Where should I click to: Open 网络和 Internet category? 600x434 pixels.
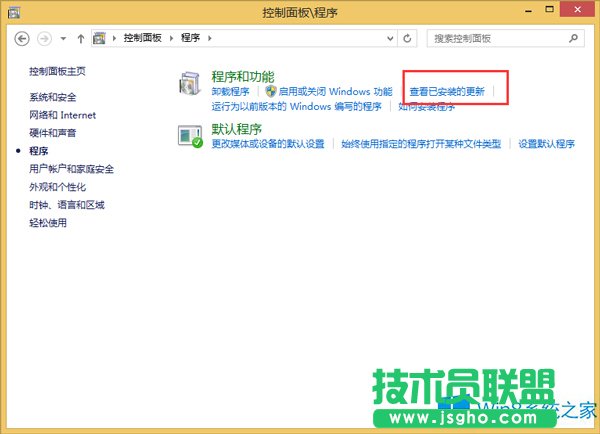(63, 115)
